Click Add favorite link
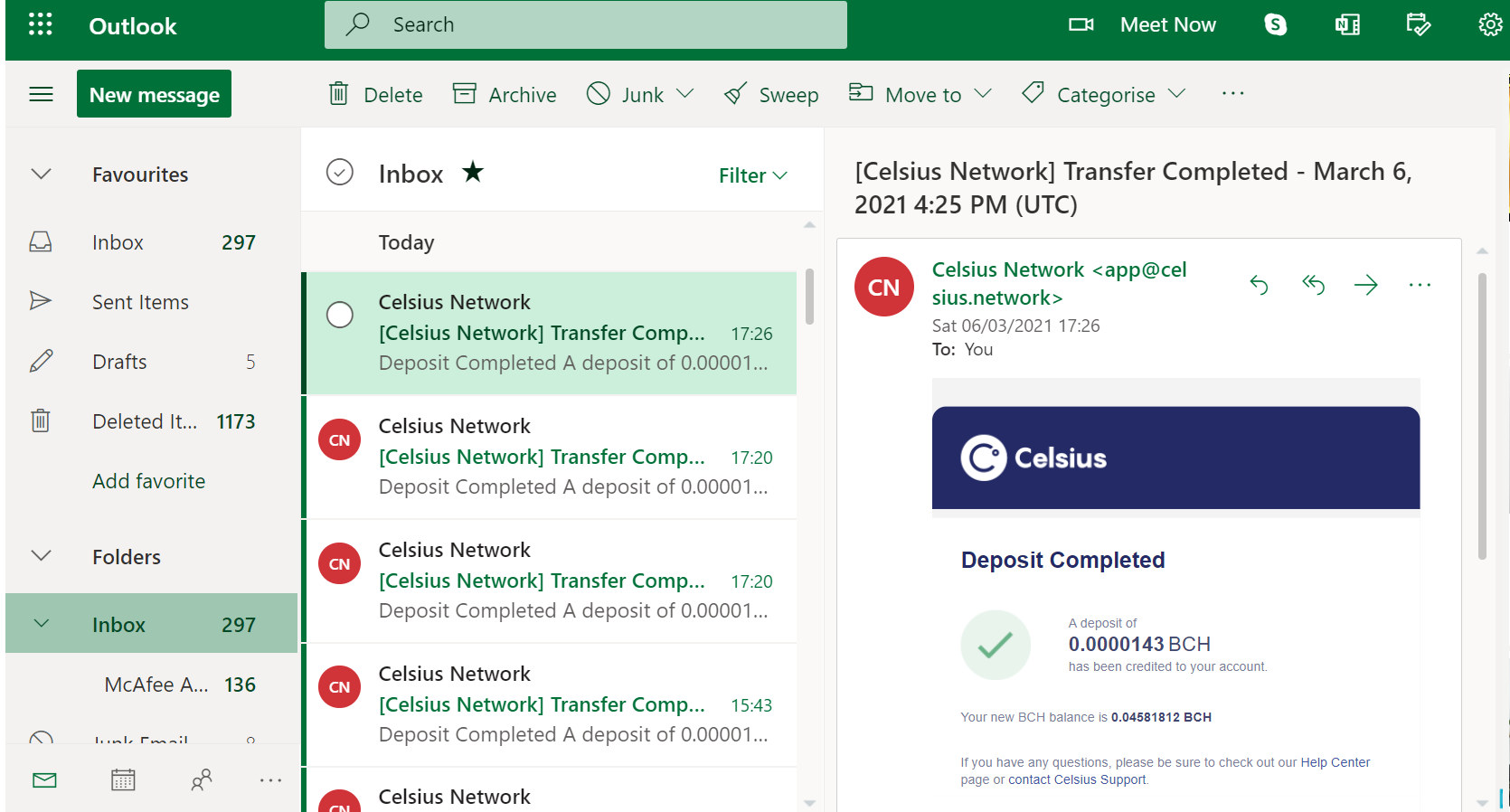Viewport: 1510px width, 812px height. click(148, 481)
